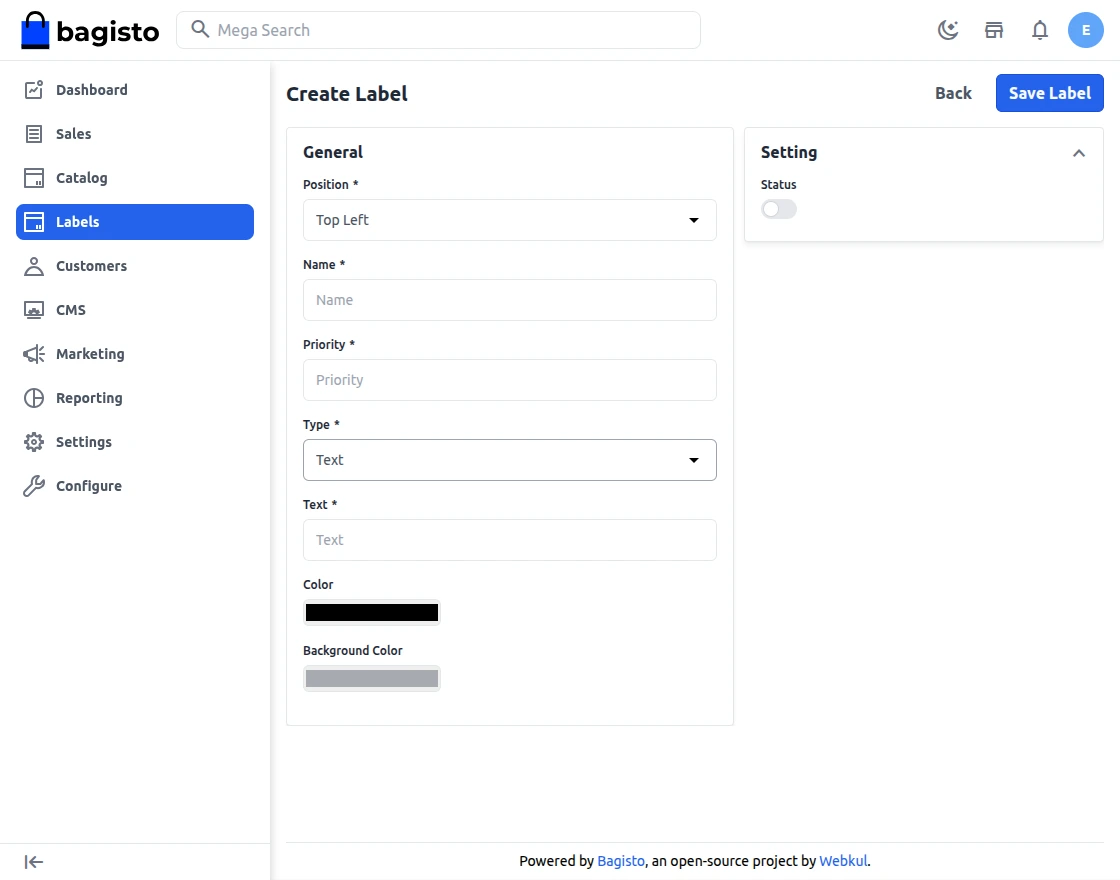Open user profile avatar E
The height and width of the screenshot is (880, 1120).
[1086, 30]
